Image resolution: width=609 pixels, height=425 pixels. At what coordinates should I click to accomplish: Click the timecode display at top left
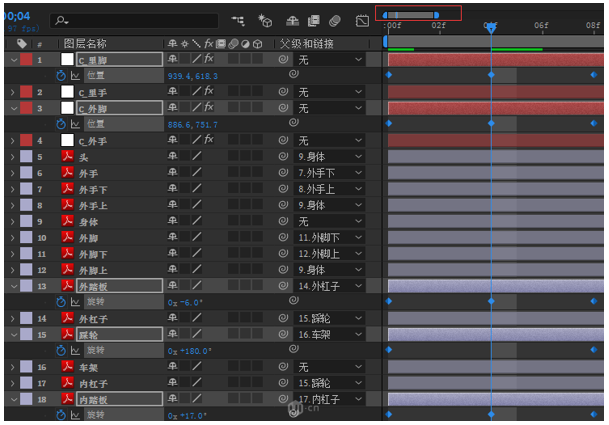(x=17, y=16)
